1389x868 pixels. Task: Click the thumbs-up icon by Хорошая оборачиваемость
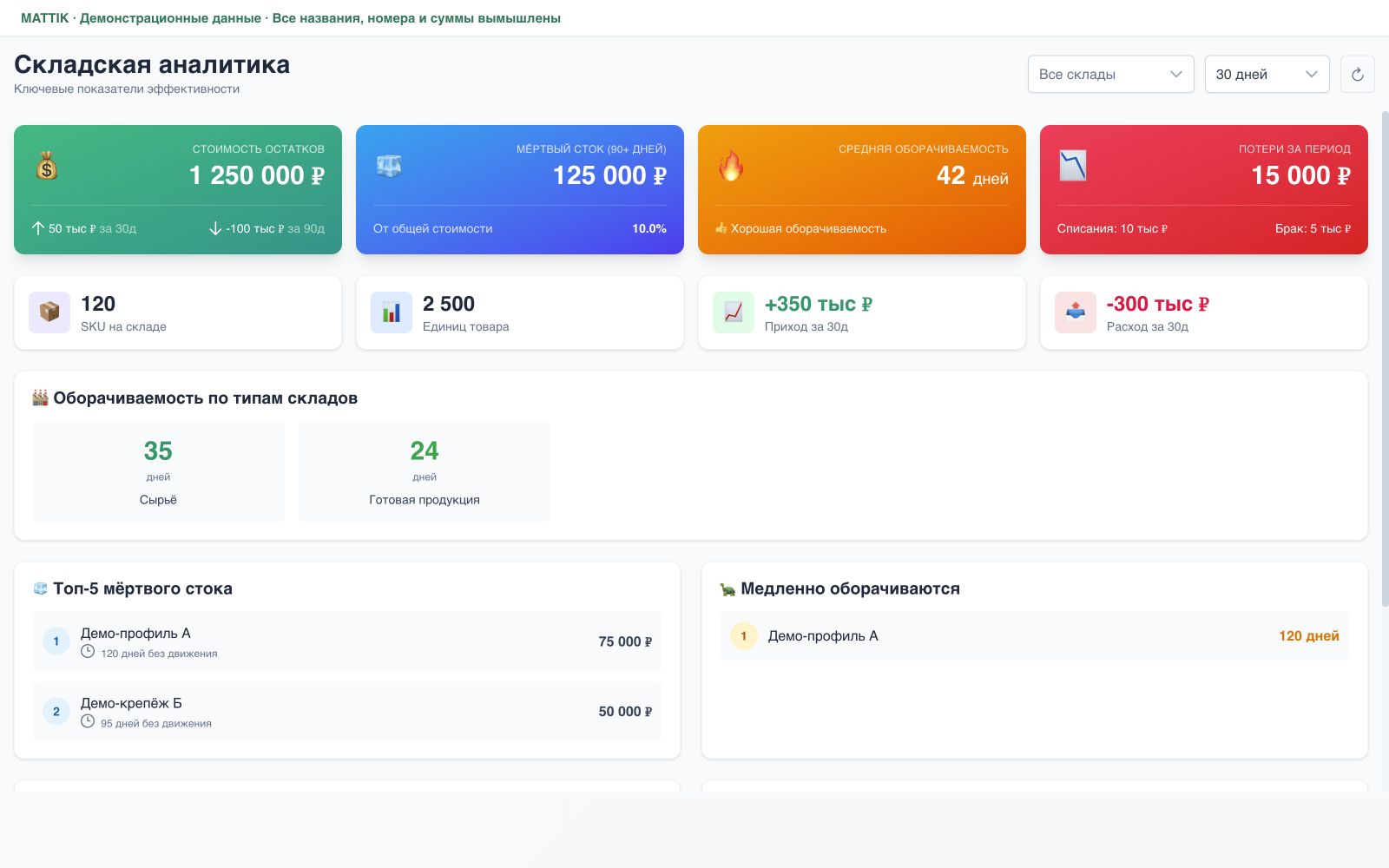tap(721, 228)
